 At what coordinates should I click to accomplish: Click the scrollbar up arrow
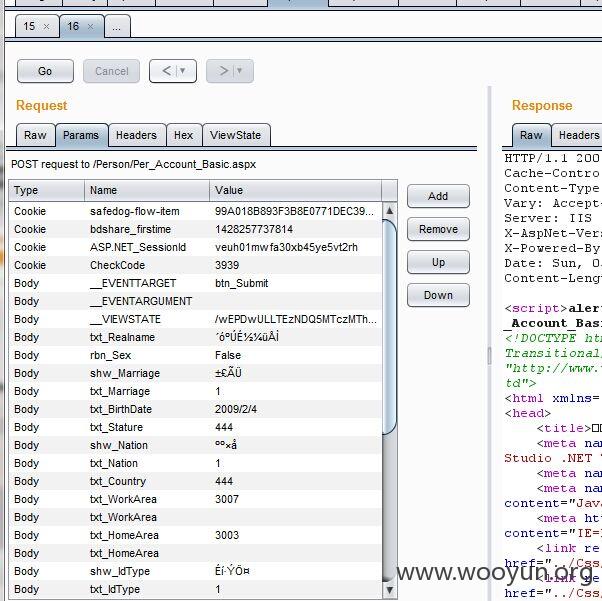click(389, 210)
